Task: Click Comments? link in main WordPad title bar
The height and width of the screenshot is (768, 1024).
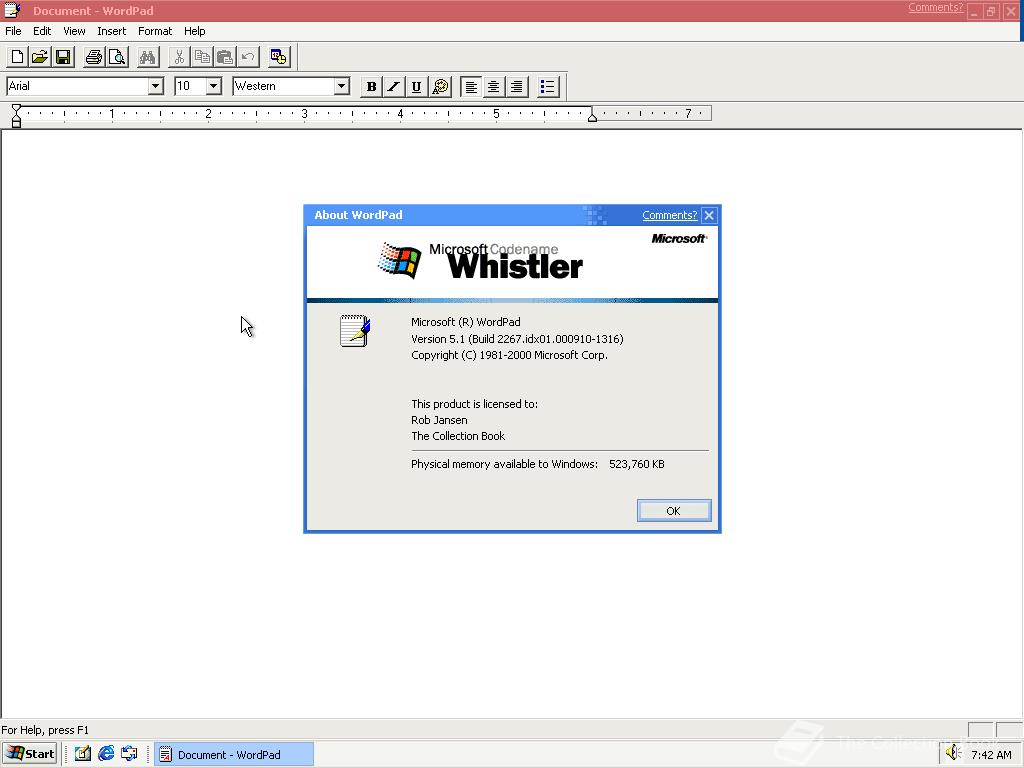Action: [935, 7]
